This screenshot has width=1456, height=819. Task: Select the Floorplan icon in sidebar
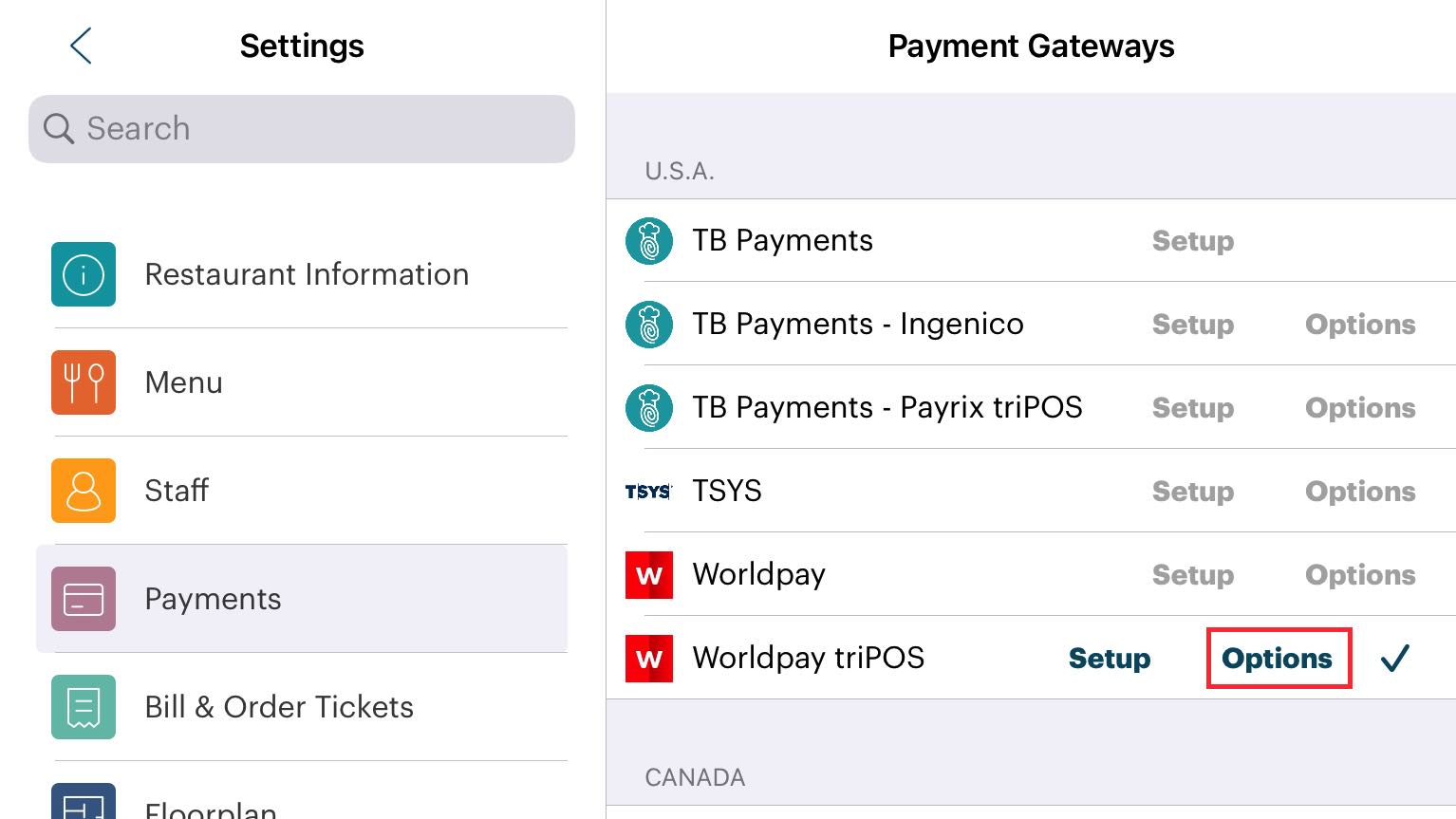[x=84, y=807]
